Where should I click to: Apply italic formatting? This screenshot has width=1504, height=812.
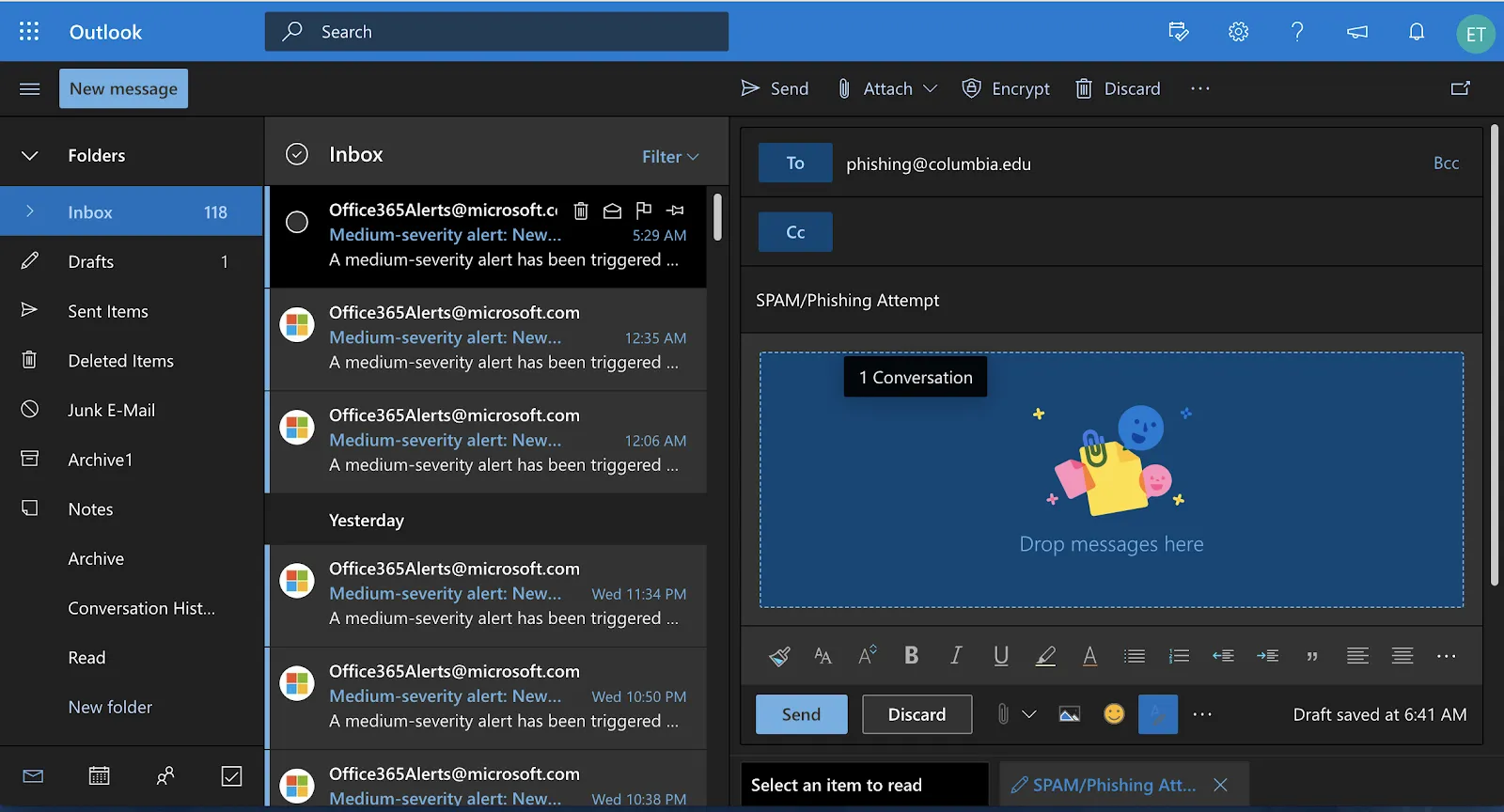956,655
